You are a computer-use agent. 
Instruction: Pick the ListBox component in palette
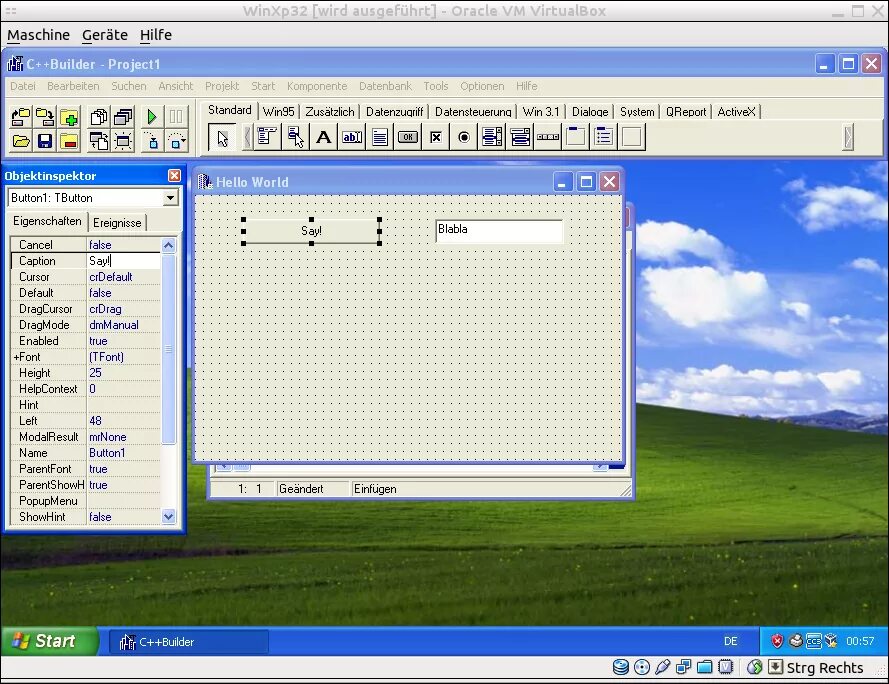tap(492, 137)
